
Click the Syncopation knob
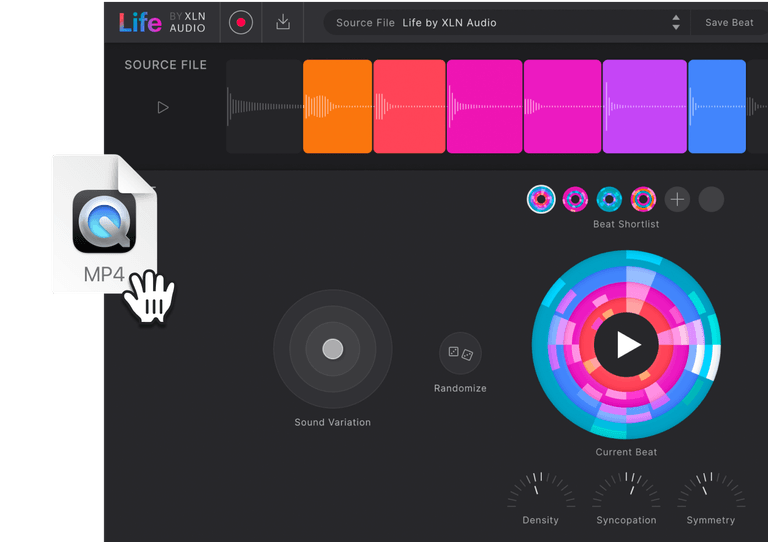[626, 491]
